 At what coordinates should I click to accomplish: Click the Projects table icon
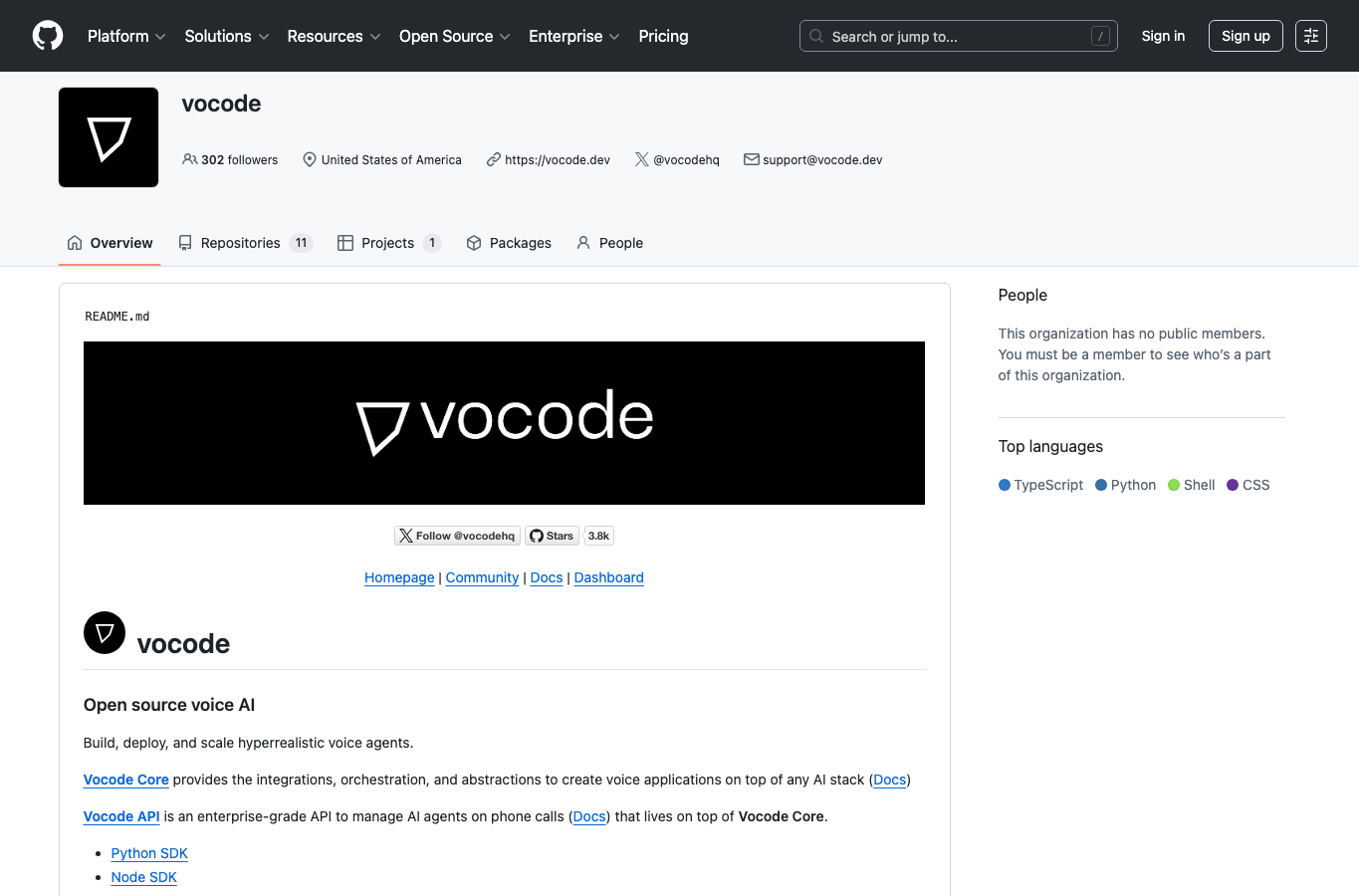[345, 243]
